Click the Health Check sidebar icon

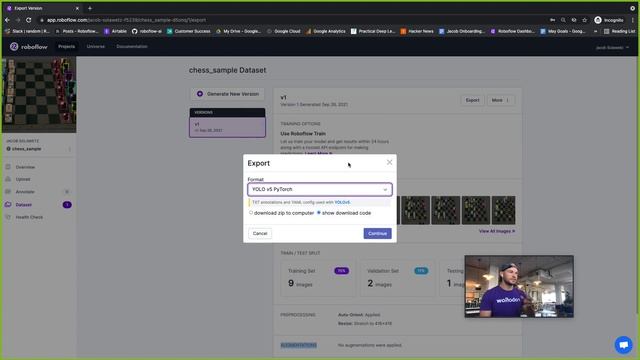point(8,217)
